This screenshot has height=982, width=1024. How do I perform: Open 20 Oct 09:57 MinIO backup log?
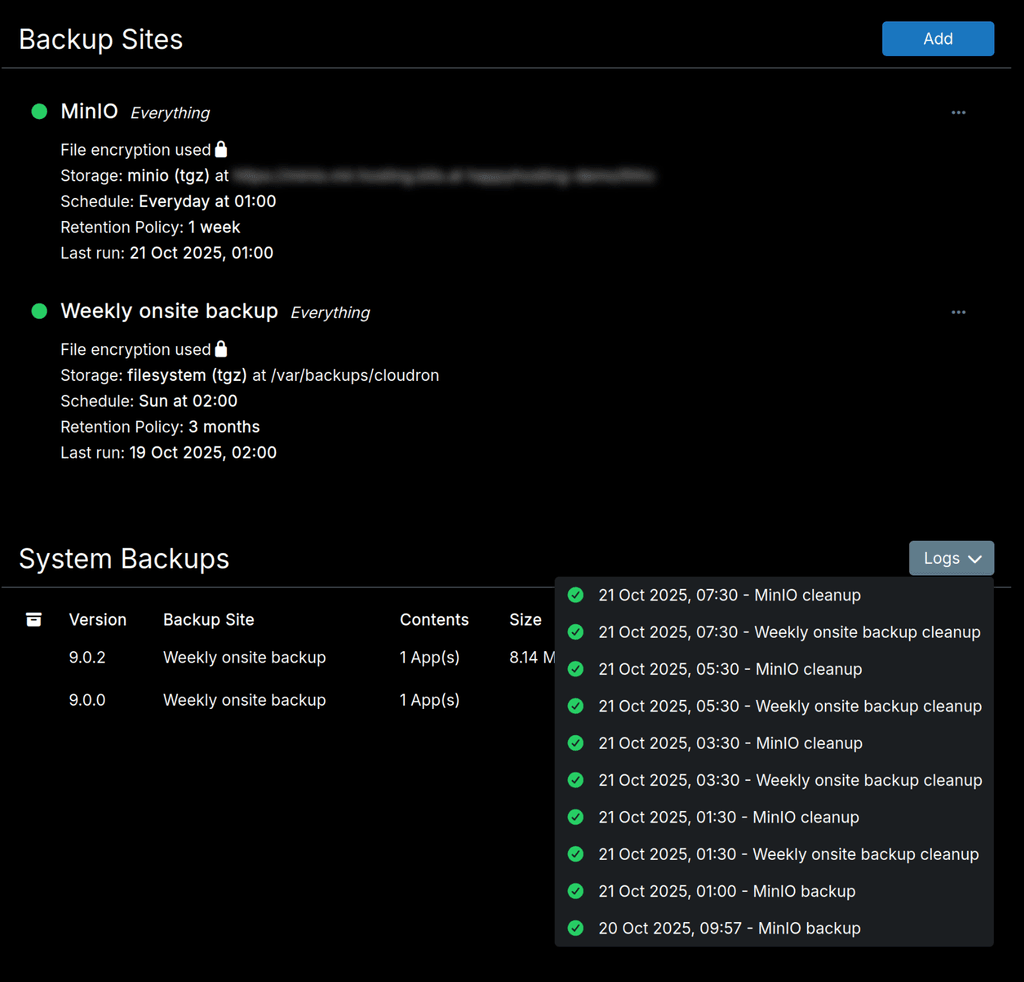[x=729, y=928]
